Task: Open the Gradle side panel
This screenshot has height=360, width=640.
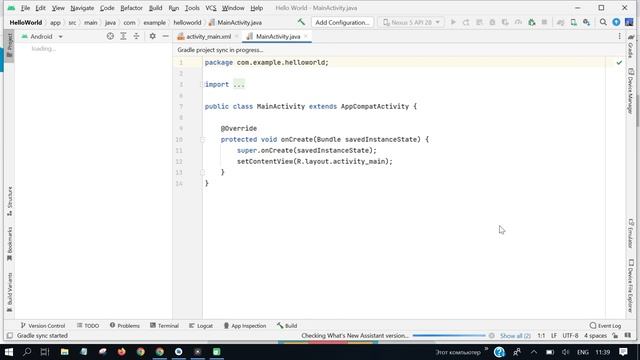Action: coord(631,46)
